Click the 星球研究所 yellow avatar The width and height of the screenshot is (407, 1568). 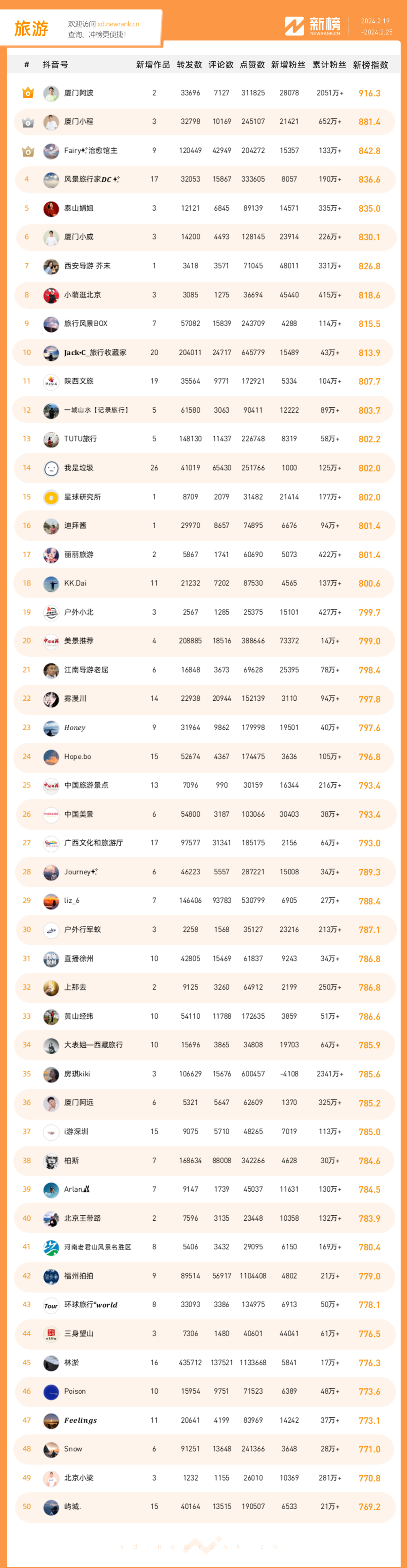[51, 497]
